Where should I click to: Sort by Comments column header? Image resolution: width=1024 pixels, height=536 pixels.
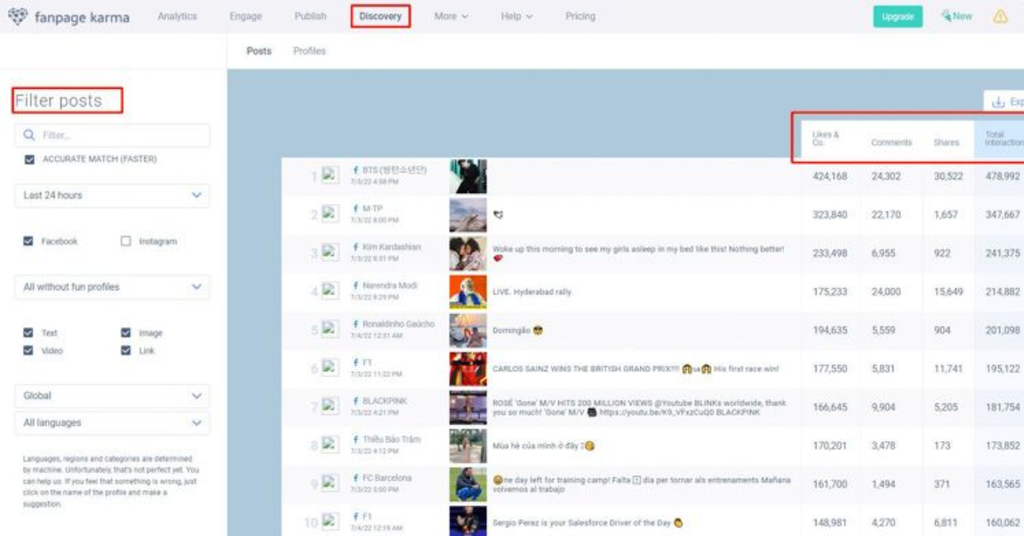(x=891, y=142)
